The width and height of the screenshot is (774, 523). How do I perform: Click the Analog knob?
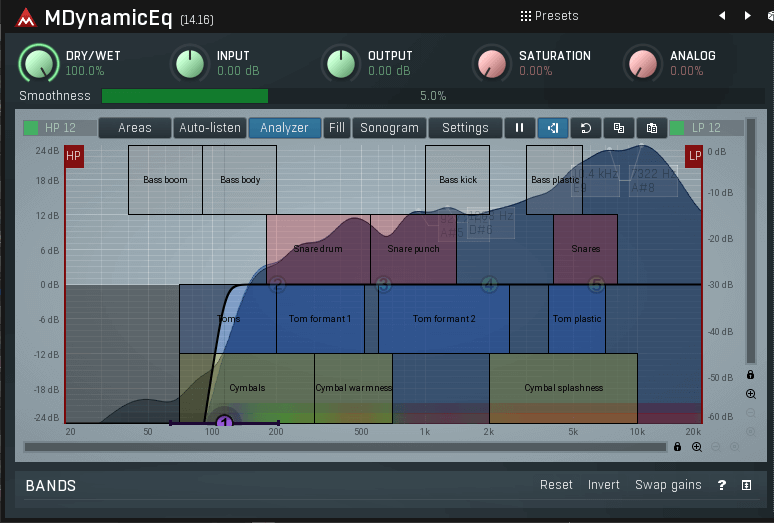(643, 64)
